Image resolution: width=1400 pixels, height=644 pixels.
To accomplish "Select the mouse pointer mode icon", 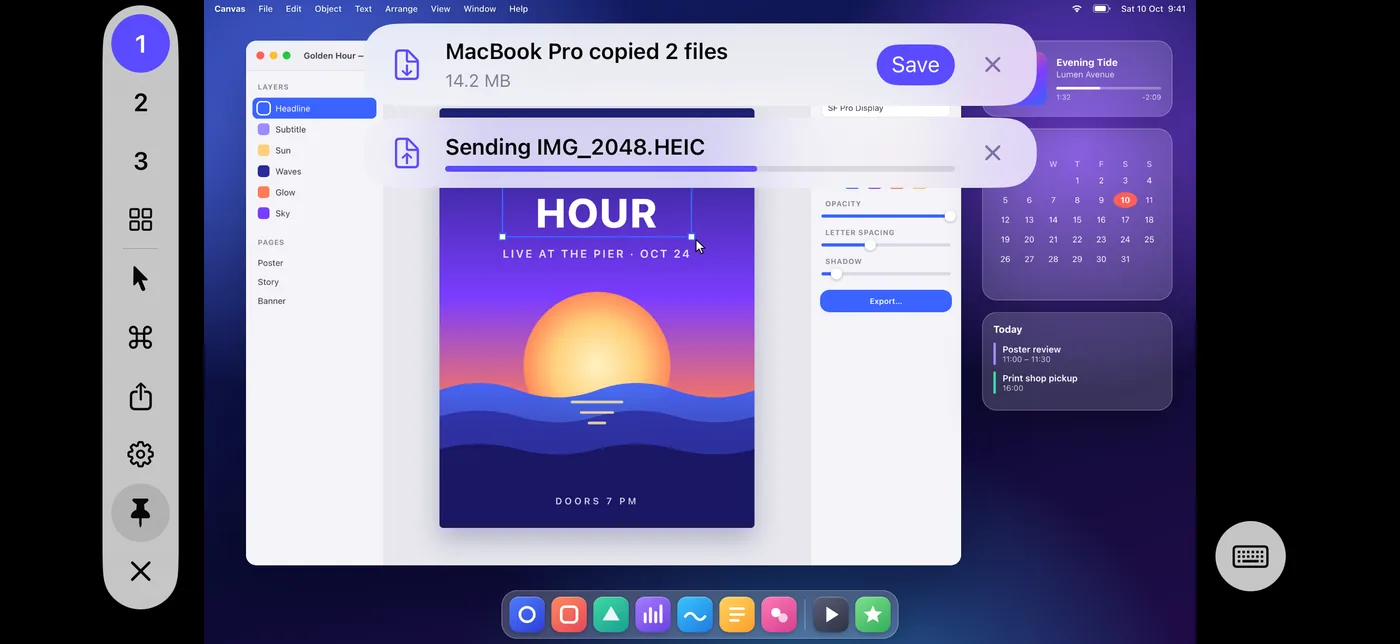I will coord(140,278).
